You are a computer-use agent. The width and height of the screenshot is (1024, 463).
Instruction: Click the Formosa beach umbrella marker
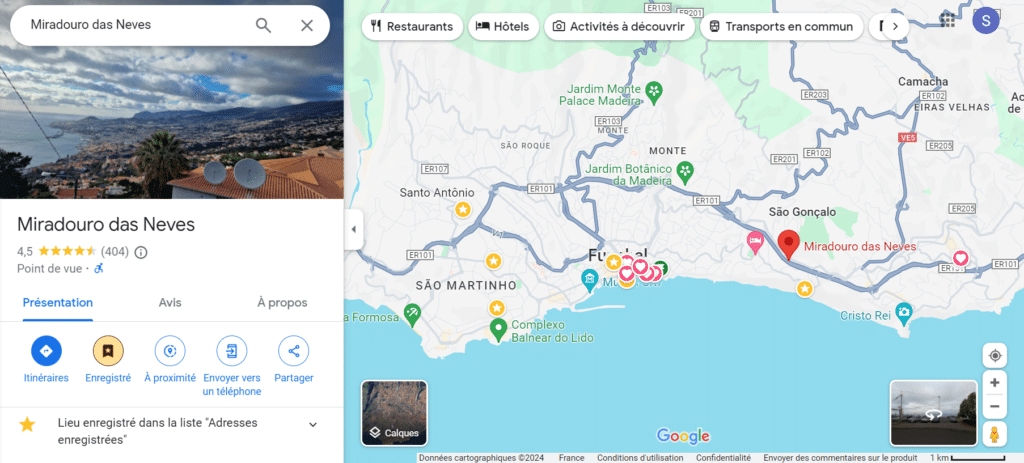tap(413, 314)
